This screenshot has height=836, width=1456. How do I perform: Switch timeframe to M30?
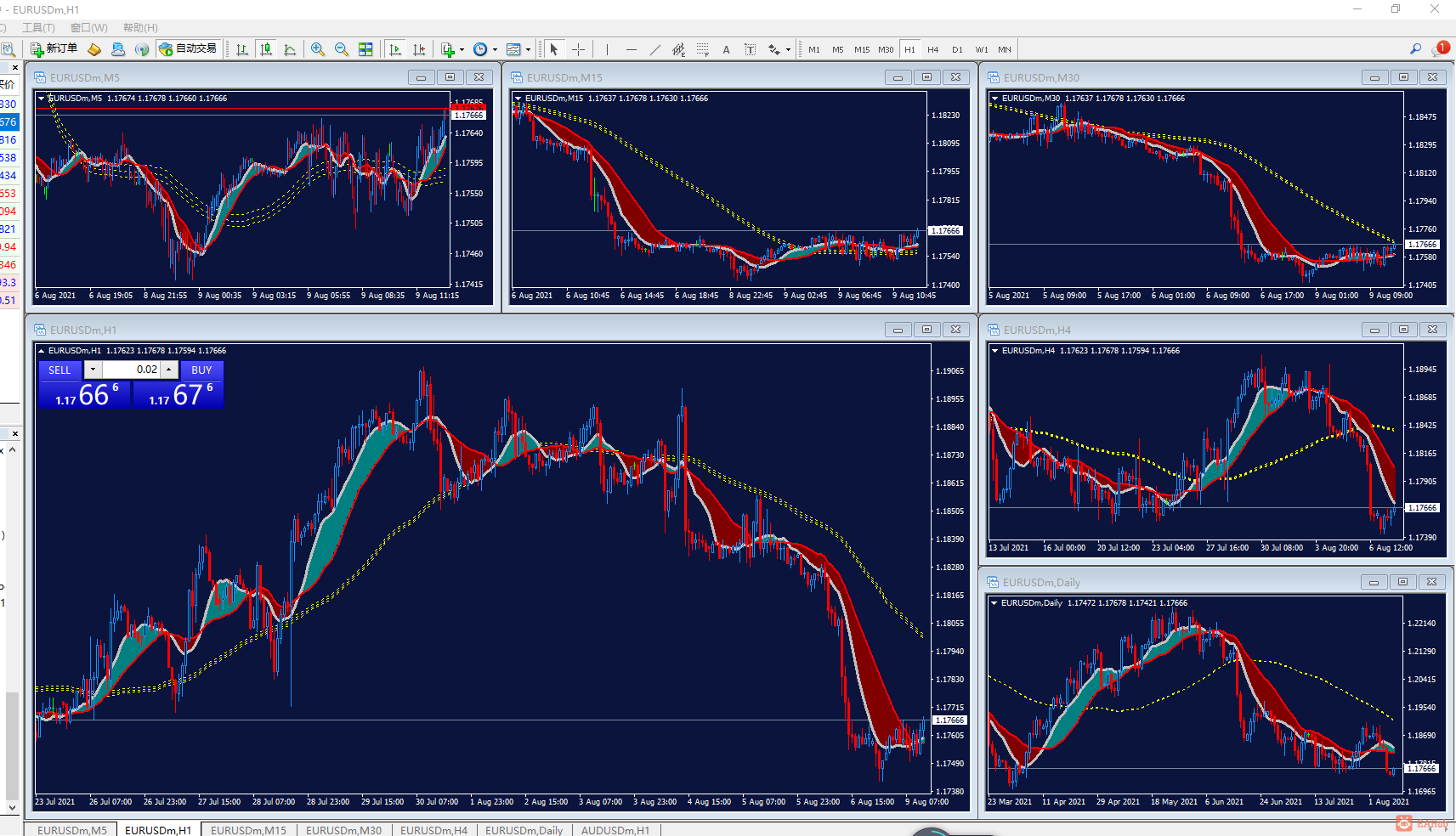coord(886,49)
